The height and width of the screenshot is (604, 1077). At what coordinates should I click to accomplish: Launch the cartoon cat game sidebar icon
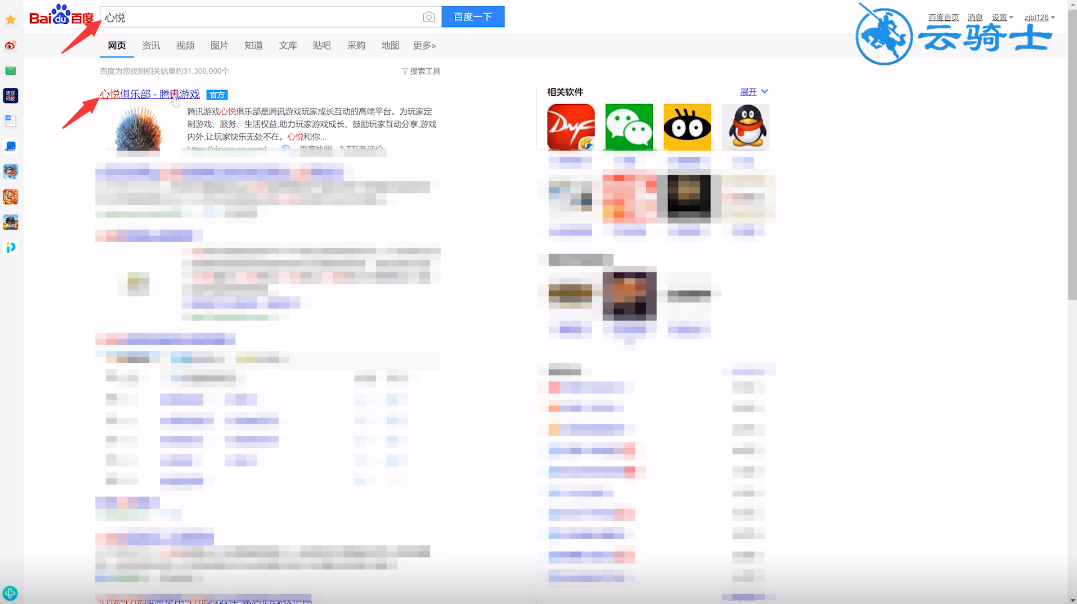(x=10, y=171)
